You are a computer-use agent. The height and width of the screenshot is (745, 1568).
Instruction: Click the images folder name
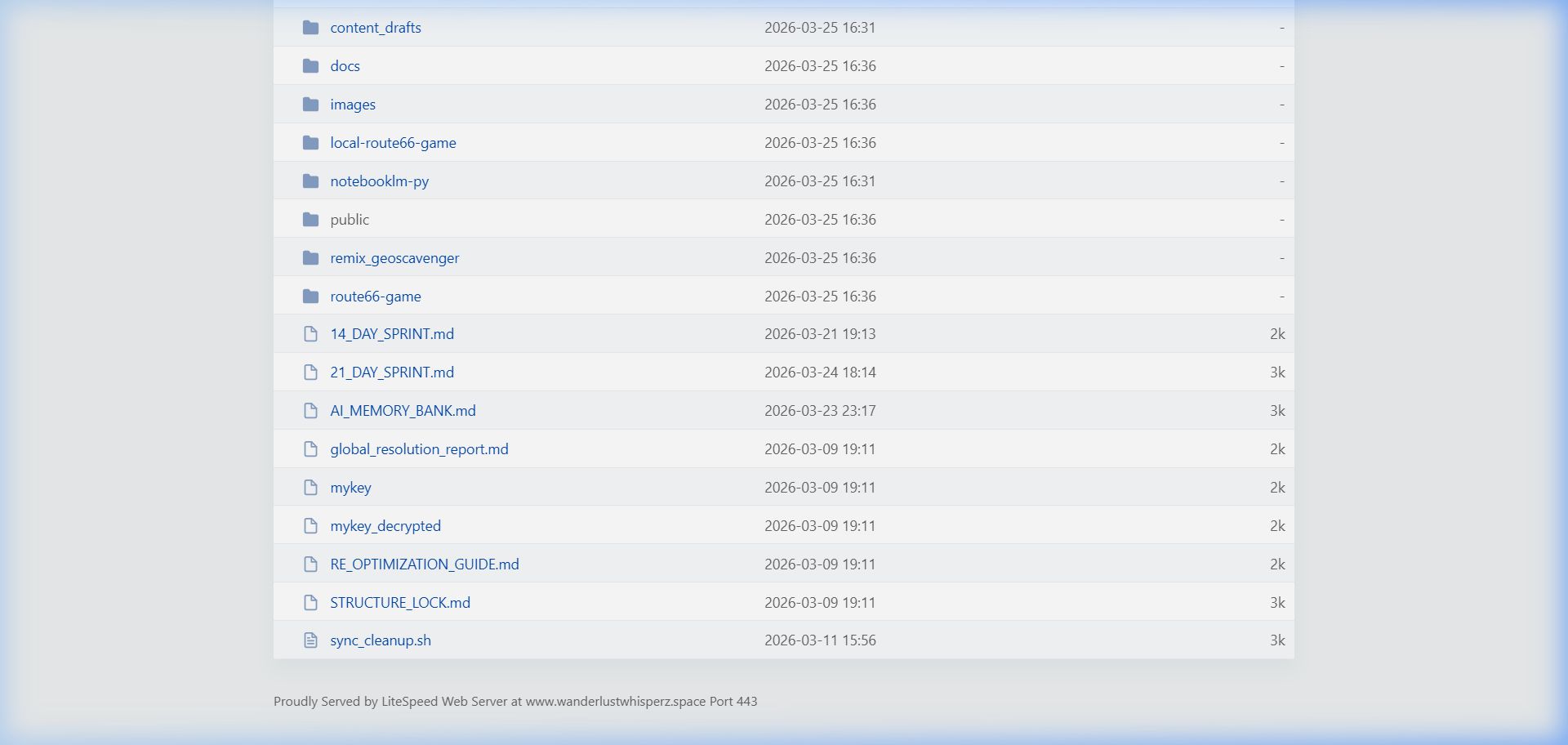[x=353, y=105]
